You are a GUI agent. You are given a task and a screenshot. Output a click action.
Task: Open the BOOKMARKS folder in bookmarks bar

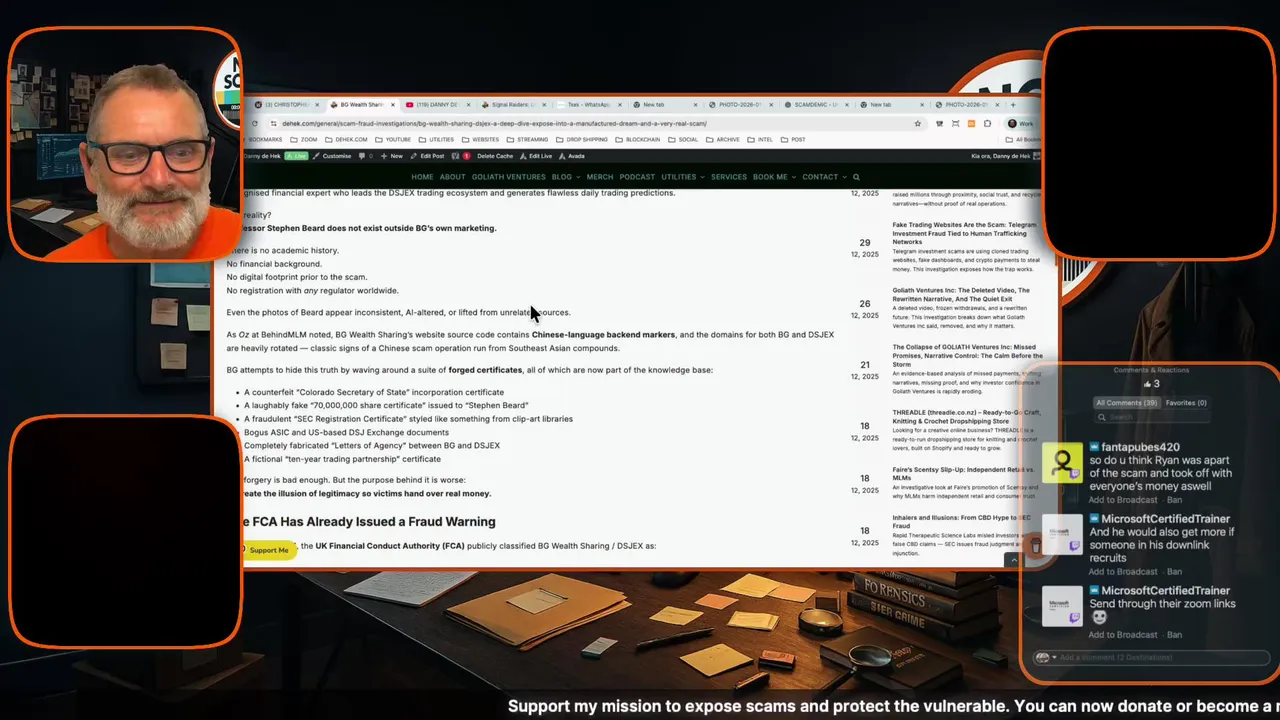[265, 140]
